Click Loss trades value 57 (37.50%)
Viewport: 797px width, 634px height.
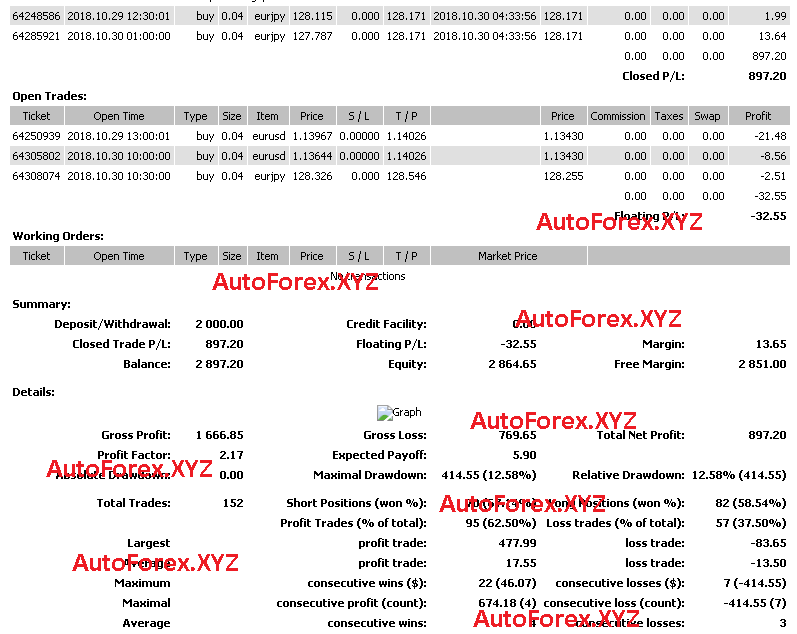coord(751,523)
